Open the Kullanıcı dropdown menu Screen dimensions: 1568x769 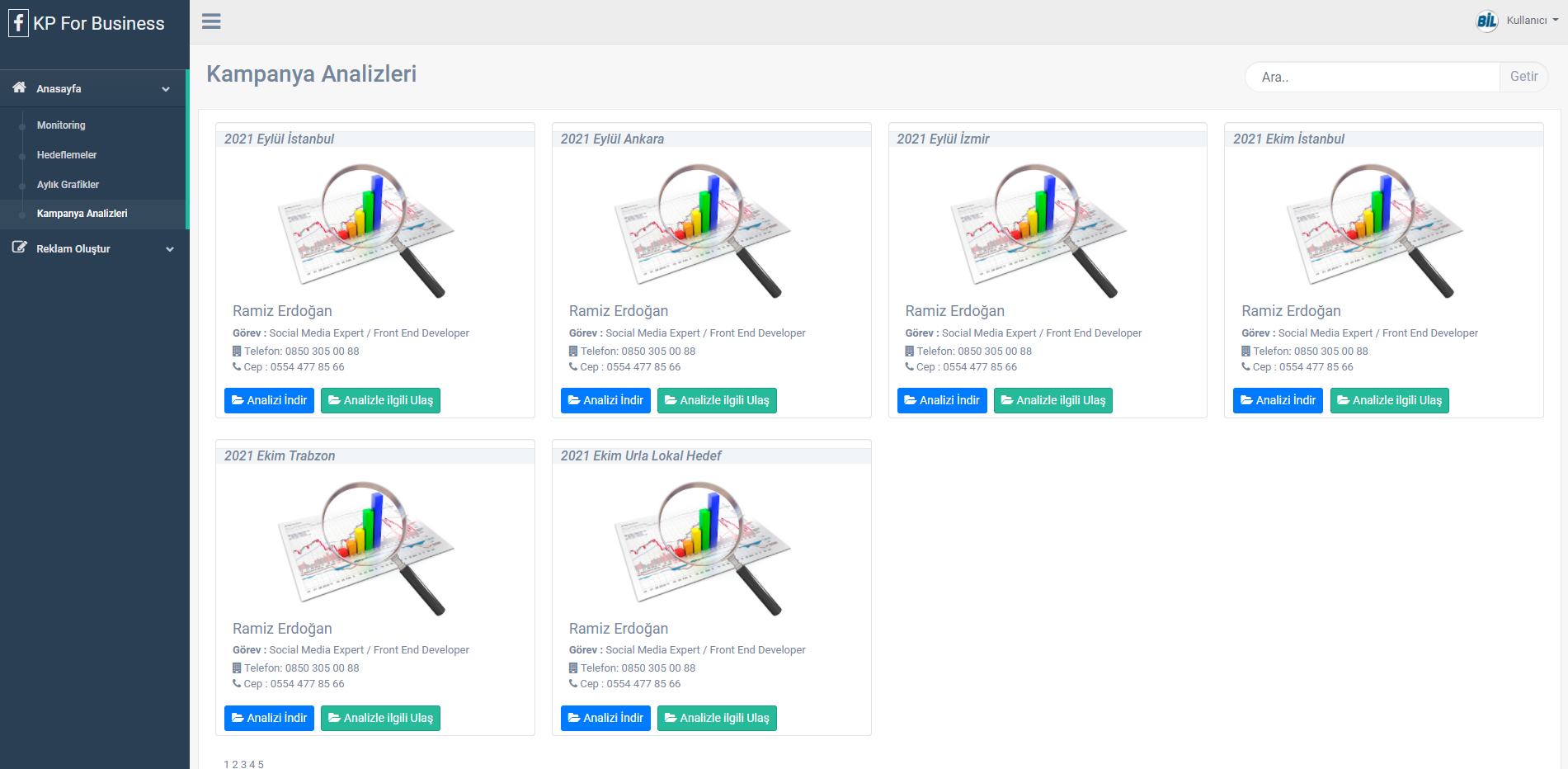[1532, 21]
